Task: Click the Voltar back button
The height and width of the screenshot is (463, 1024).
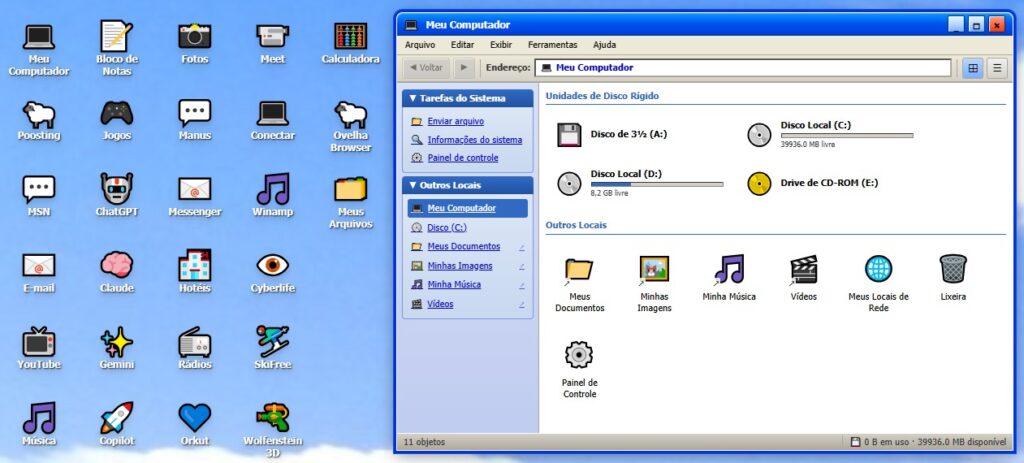Action: [426, 68]
